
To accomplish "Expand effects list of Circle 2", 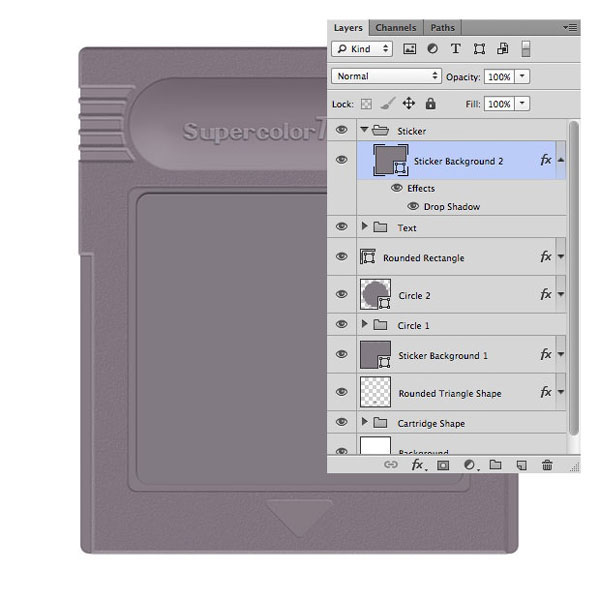I will coord(561,294).
